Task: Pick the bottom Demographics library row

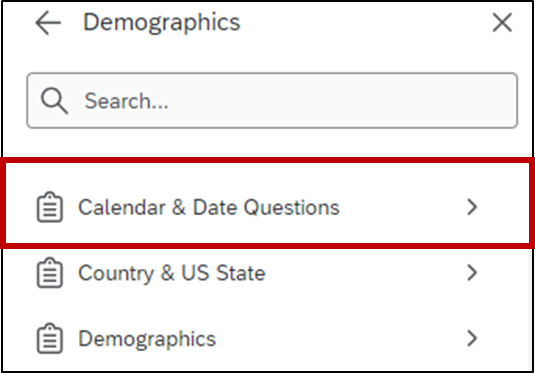Action: (267, 338)
